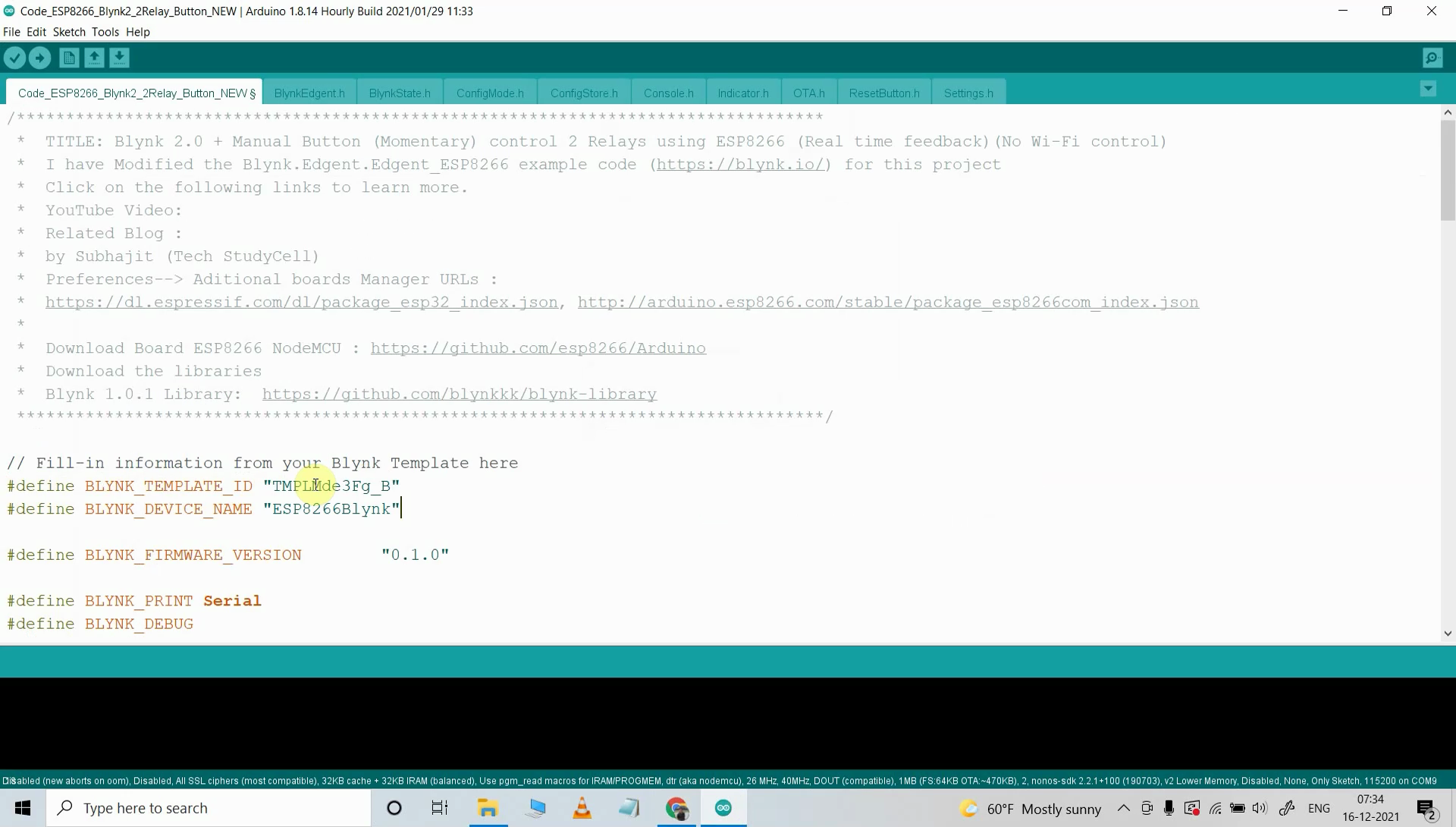Image resolution: width=1456 pixels, height=827 pixels.
Task: Open Chrome from the taskbar
Action: click(676, 808)
